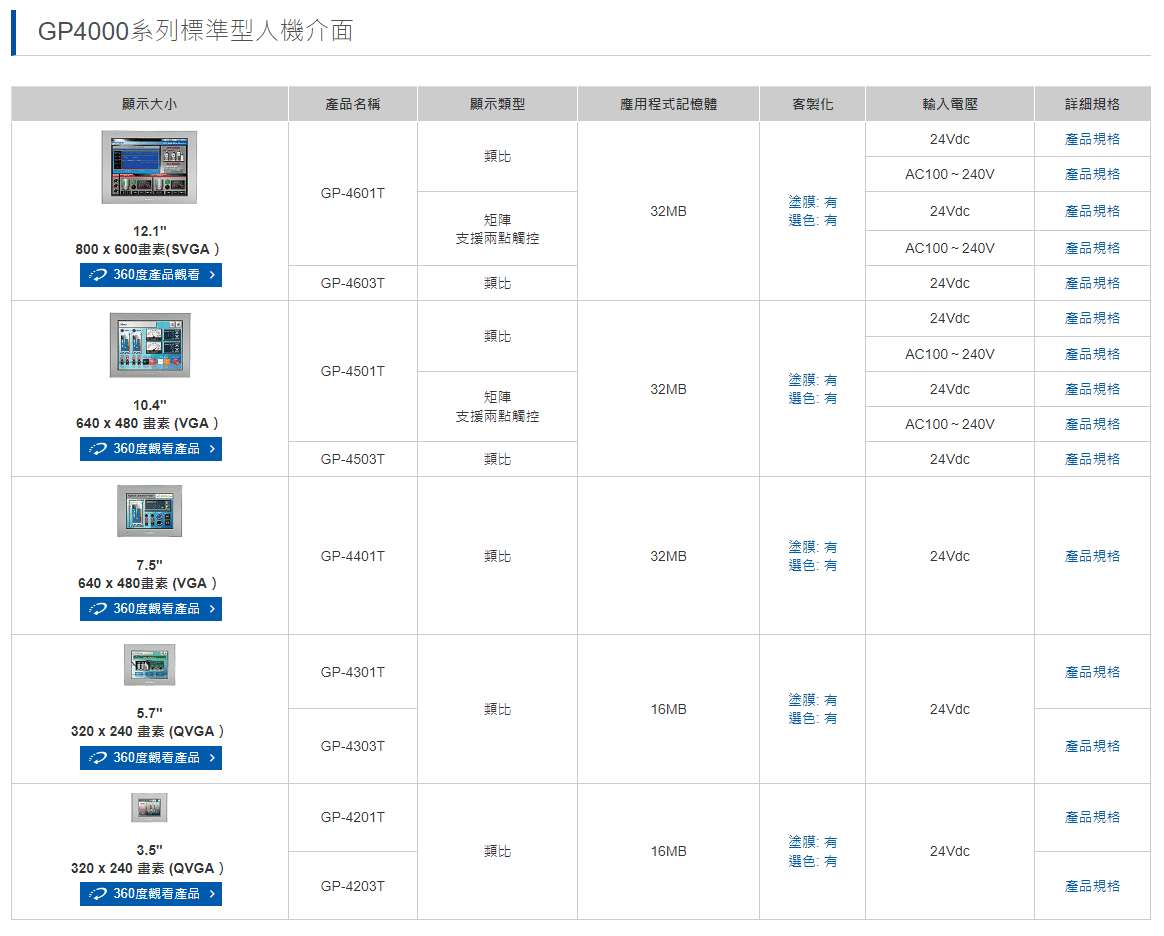Select the GP-4501T product name cell

tap(353, 371)
